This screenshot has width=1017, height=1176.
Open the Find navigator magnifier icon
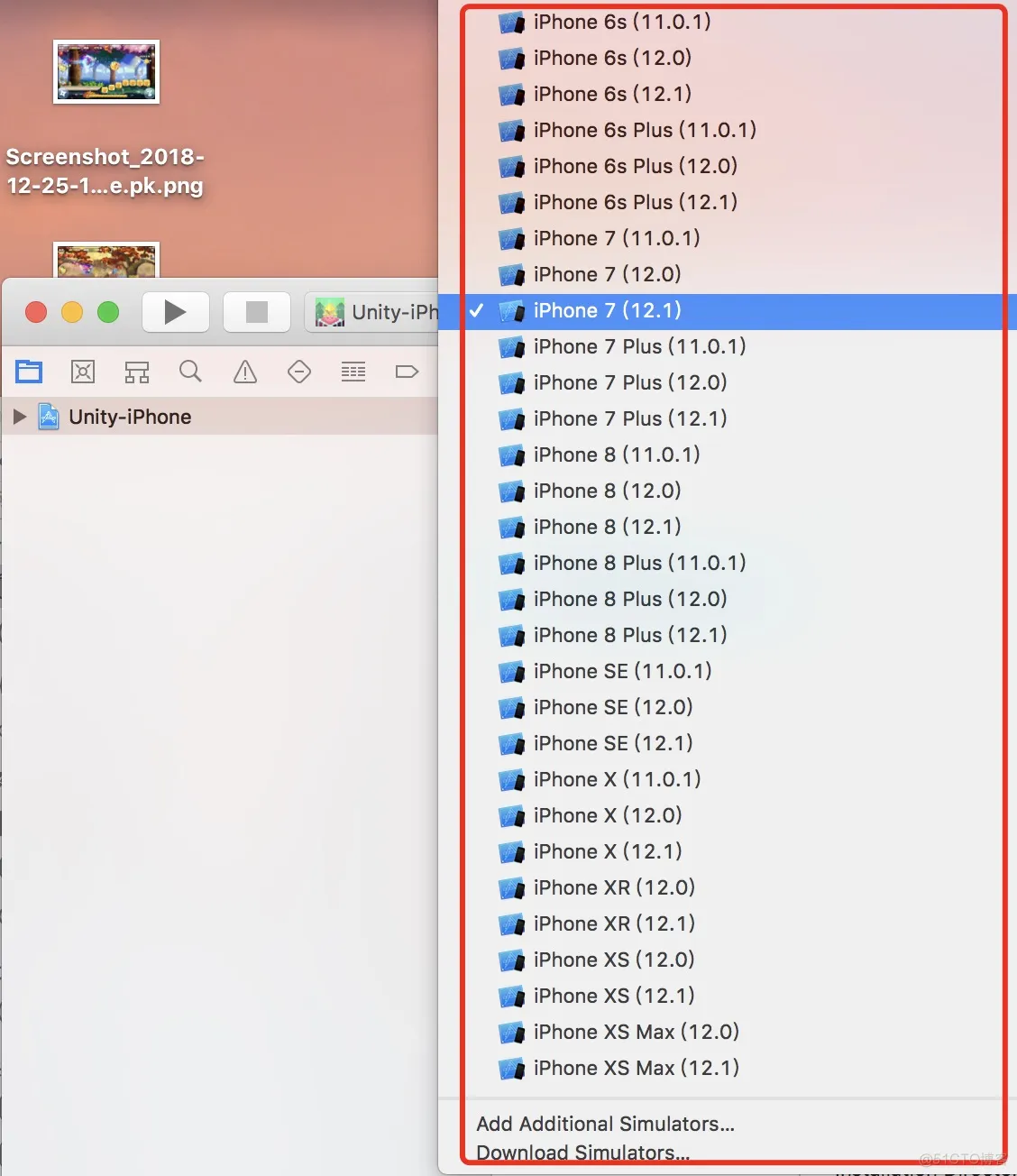190,371
